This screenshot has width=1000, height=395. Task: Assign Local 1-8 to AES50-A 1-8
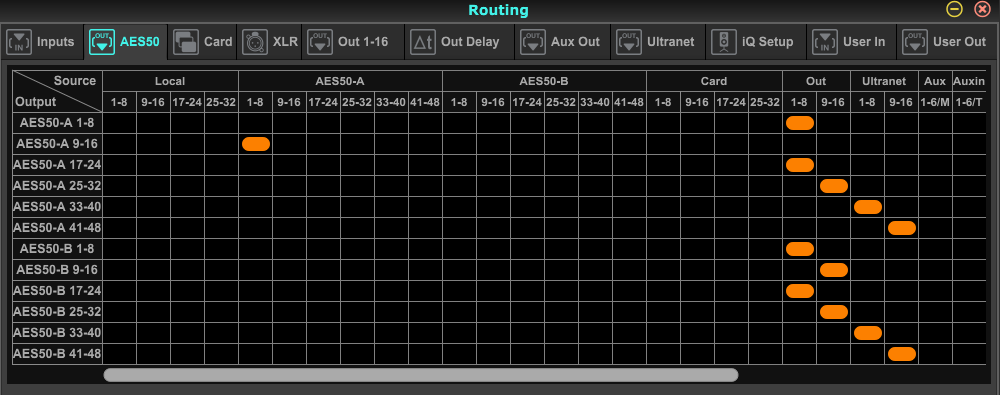(119, 123)
